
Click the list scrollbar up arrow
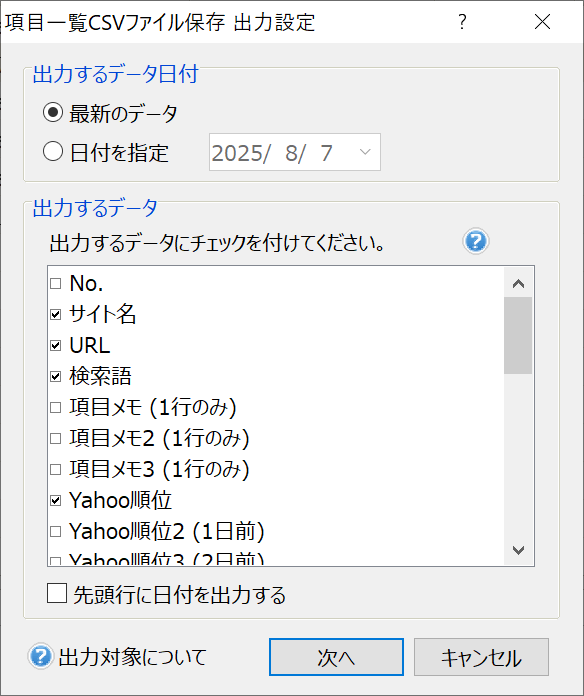click(518, 283)
